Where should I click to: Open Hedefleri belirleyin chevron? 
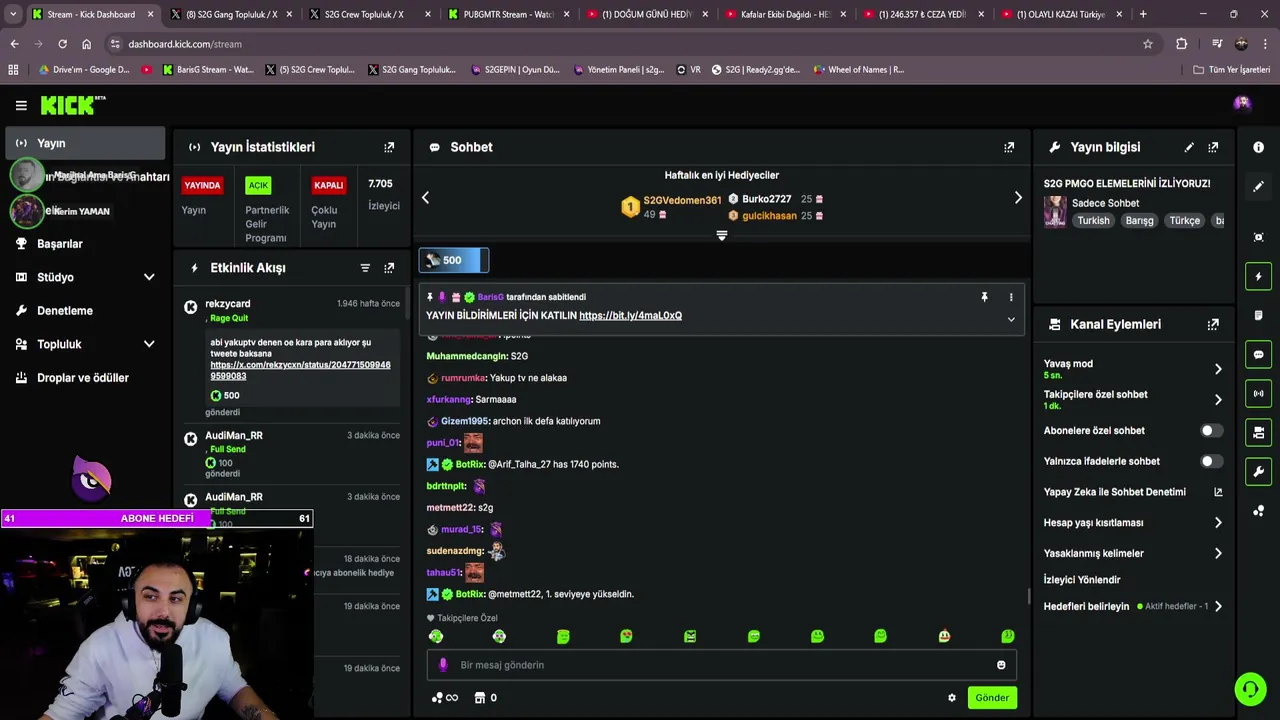click(1218, 607)
